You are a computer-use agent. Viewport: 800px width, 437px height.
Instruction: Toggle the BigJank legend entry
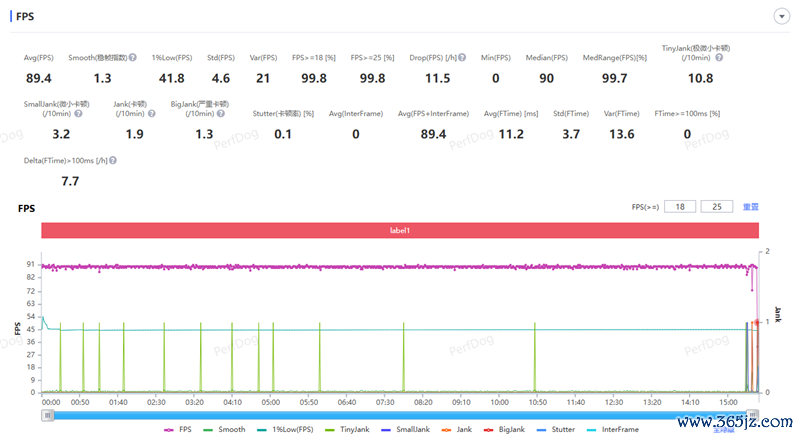coord(505,429)
